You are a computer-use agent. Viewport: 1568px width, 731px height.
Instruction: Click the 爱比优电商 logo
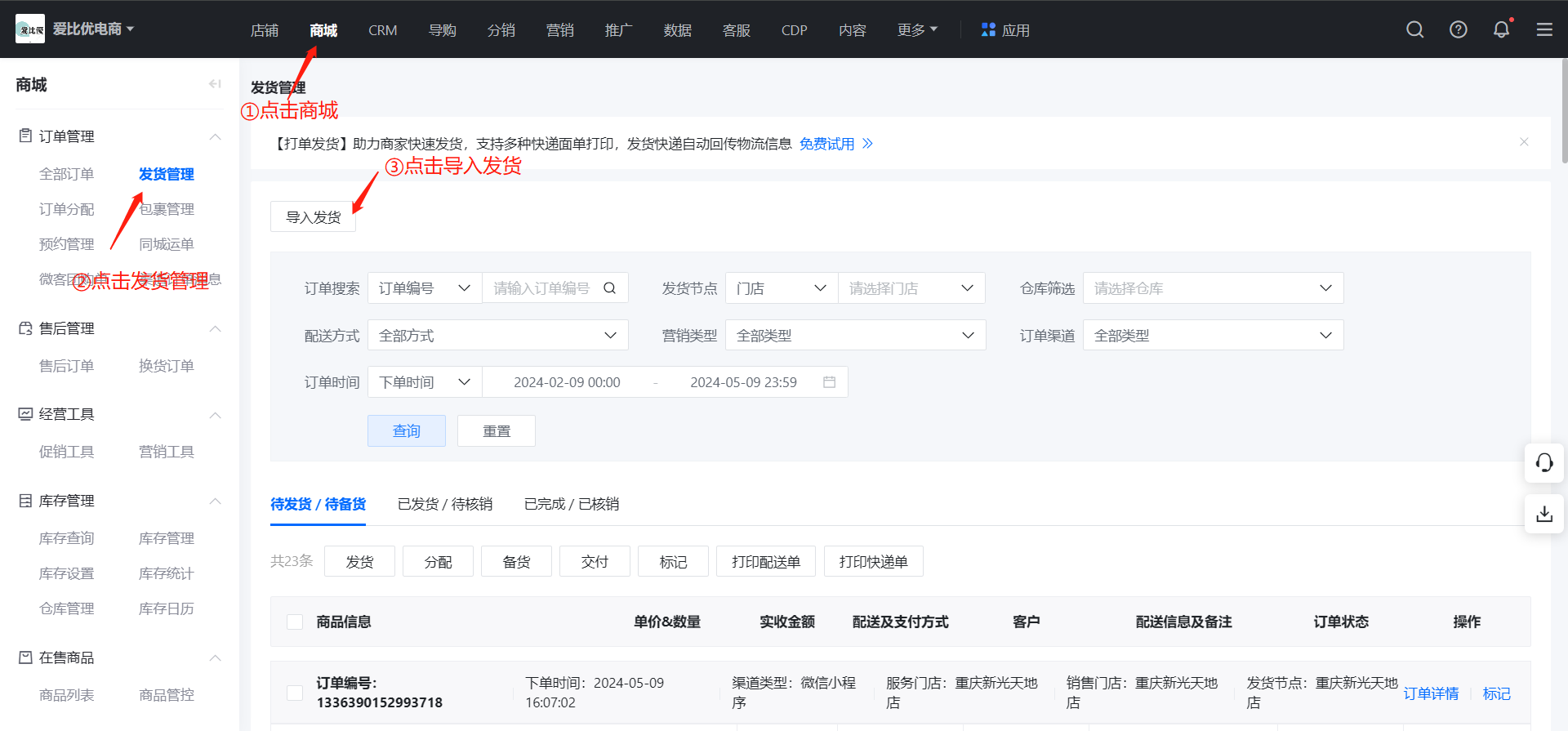30,29
